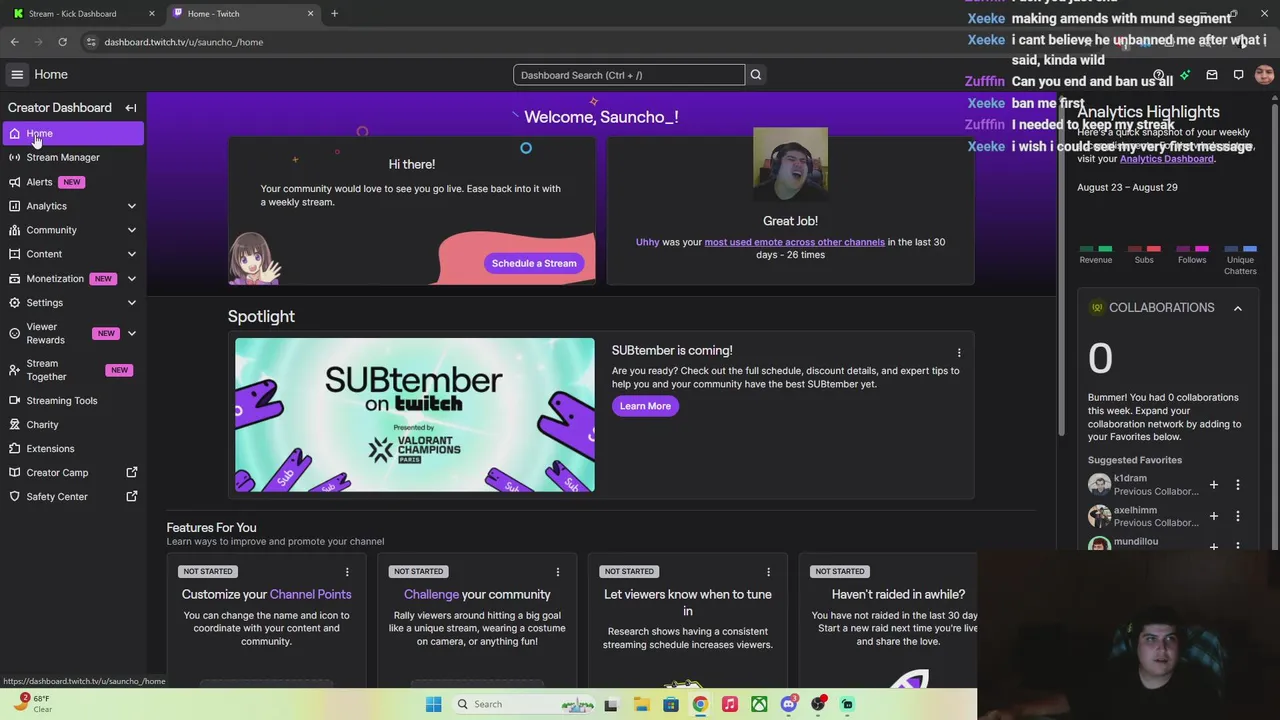Click the Charity heart sidebar icon
The width and height of the screenshot is (1280, 720).
(14, 424)
